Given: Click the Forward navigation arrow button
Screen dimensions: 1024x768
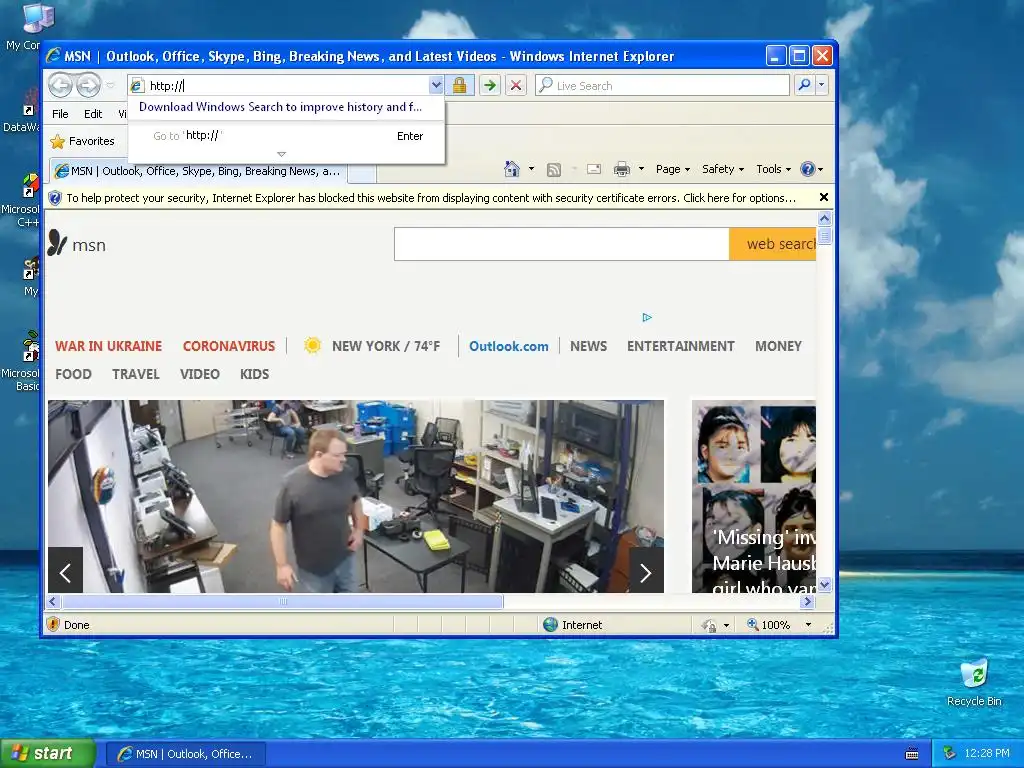Looking at the screenshot, I should (x=88, y=86).
